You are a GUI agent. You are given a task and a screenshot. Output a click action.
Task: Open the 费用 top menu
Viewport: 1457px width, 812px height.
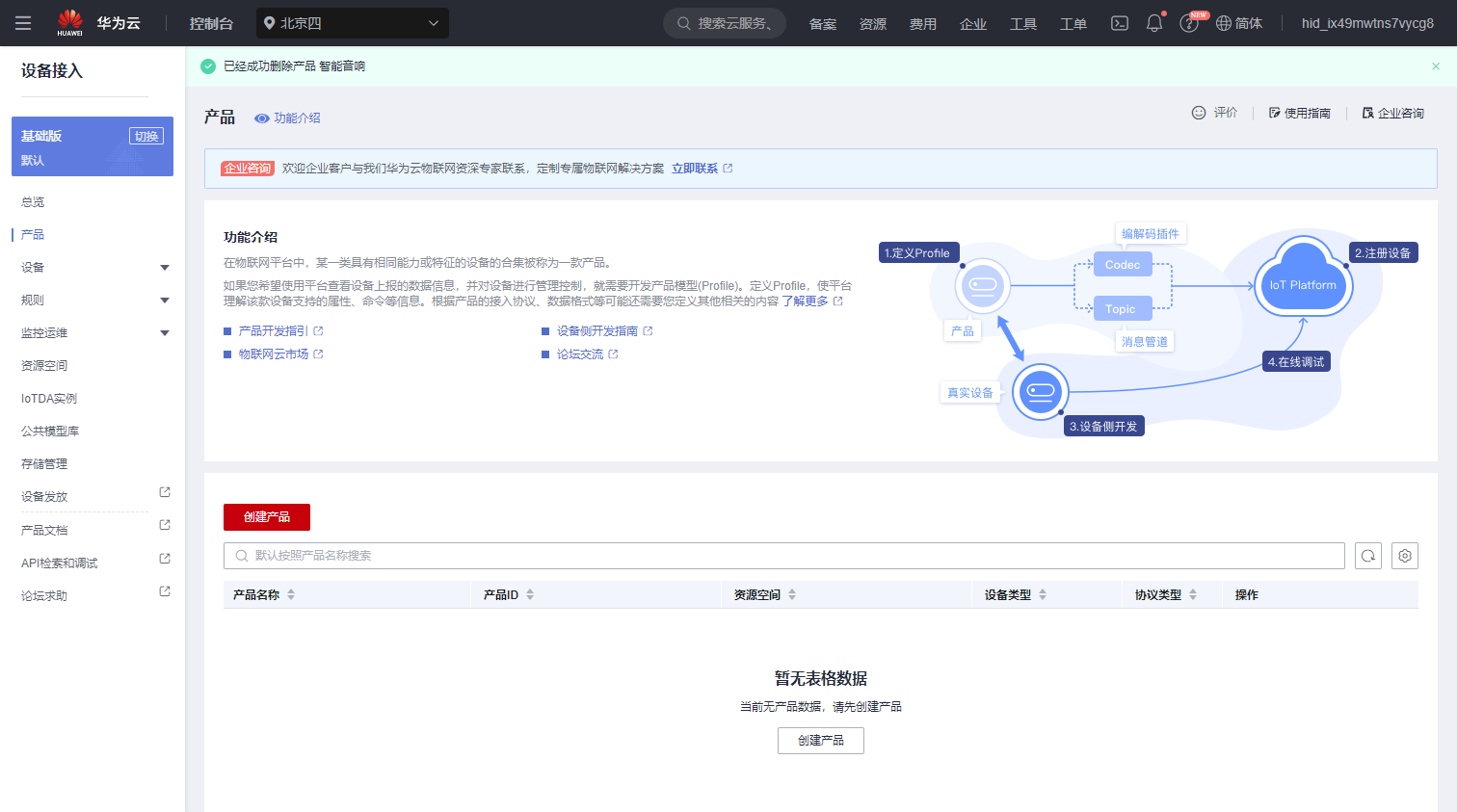point(922,24)
